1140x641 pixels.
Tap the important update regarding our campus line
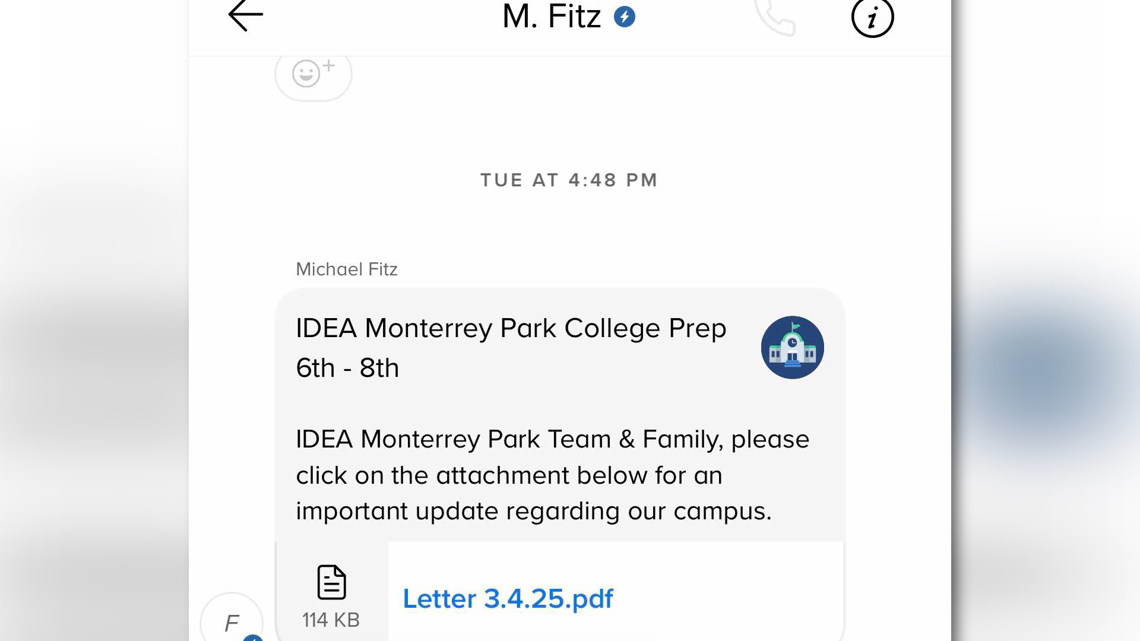(534, 512)
